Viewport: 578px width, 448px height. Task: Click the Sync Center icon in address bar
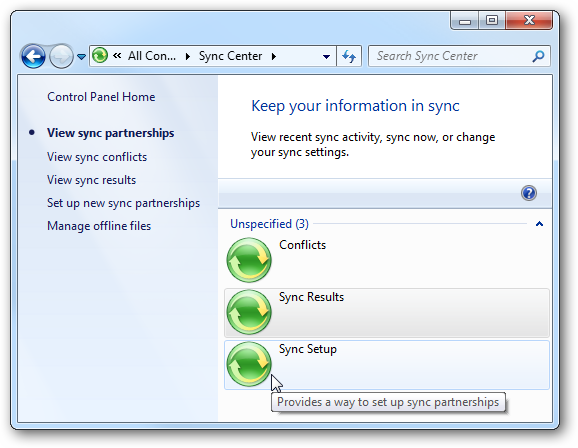coord(100,56)
